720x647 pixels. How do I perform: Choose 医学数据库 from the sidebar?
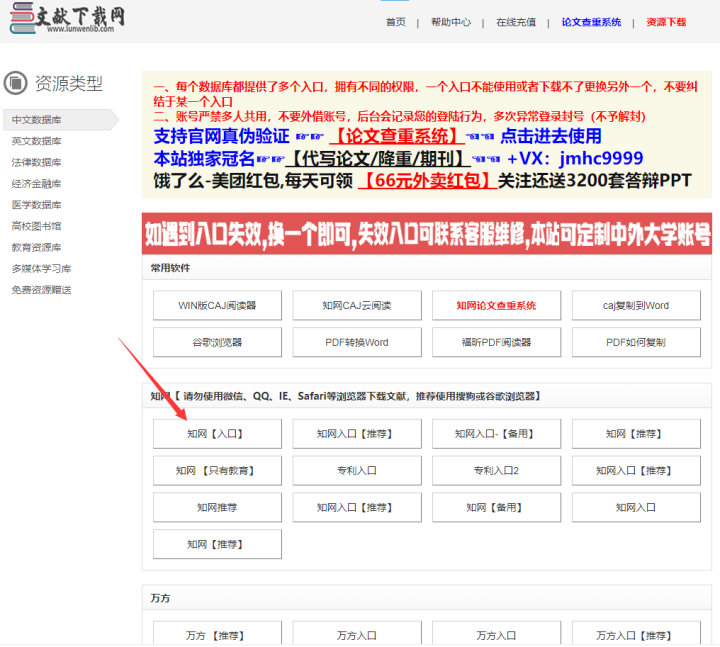[37, 205]
